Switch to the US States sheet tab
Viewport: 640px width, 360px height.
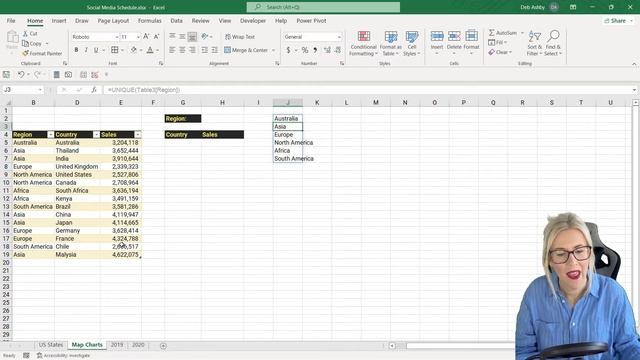pyautogui.click(x=51, y=345)
